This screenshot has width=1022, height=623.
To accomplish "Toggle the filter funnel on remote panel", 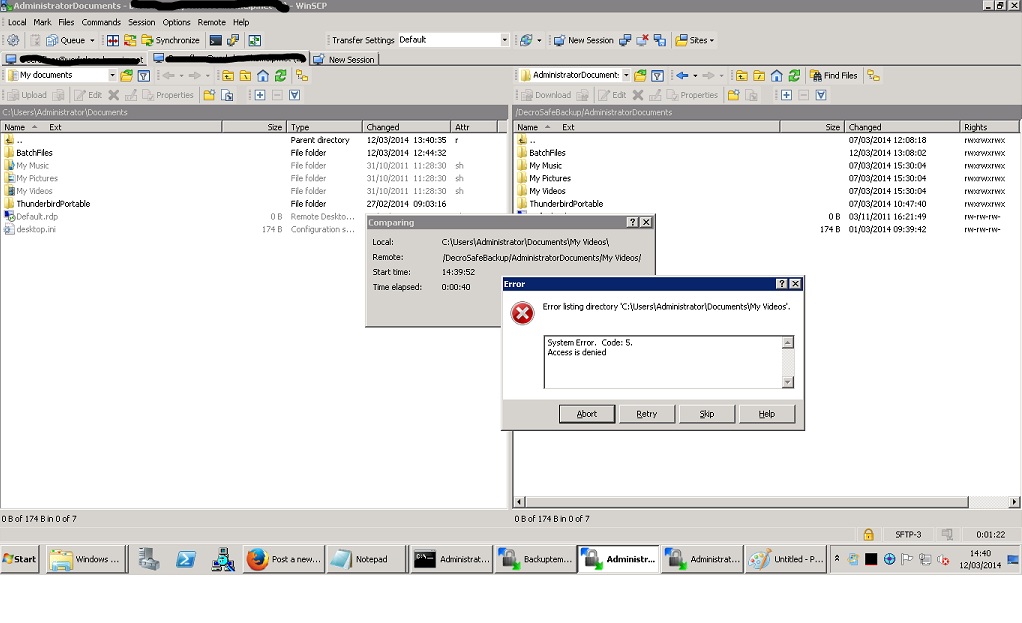I will click(x=657, y=75).
